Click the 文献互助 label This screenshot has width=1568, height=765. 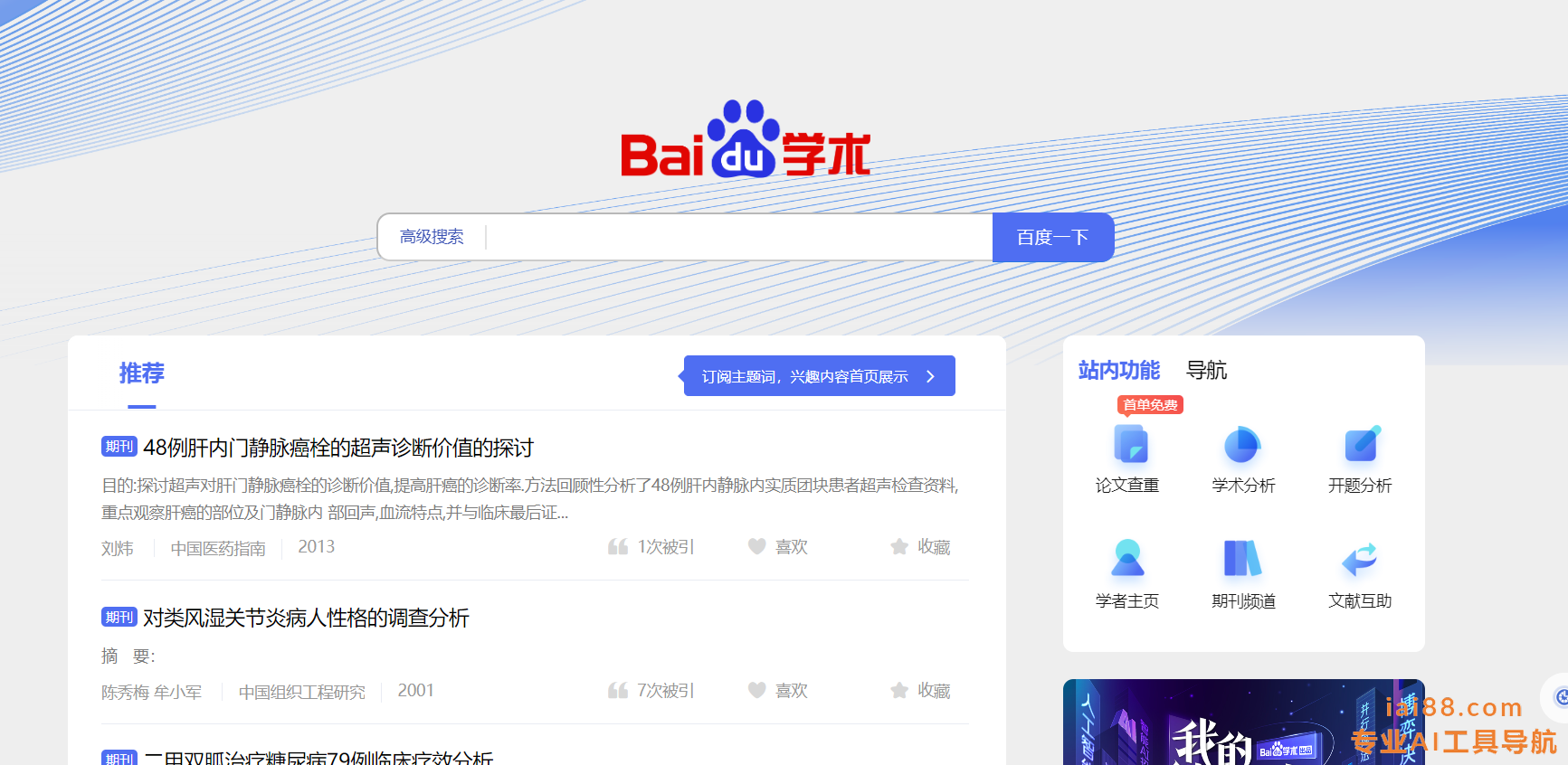pos(1360,601)
